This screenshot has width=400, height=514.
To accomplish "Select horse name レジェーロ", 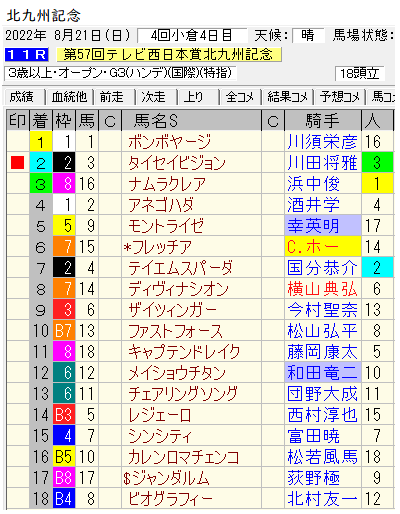I will [x=159, y=415].
